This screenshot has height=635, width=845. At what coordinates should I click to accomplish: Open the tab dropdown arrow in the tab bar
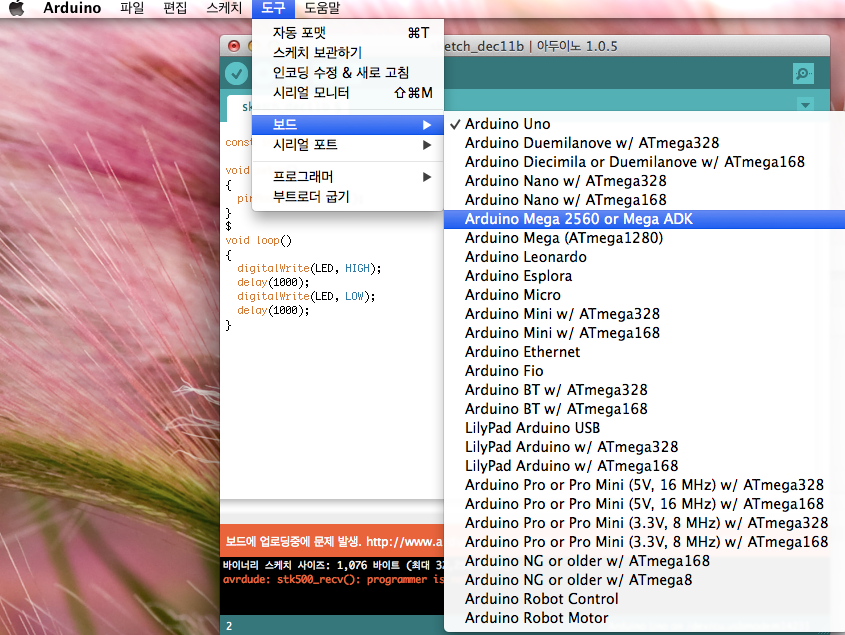805,105
